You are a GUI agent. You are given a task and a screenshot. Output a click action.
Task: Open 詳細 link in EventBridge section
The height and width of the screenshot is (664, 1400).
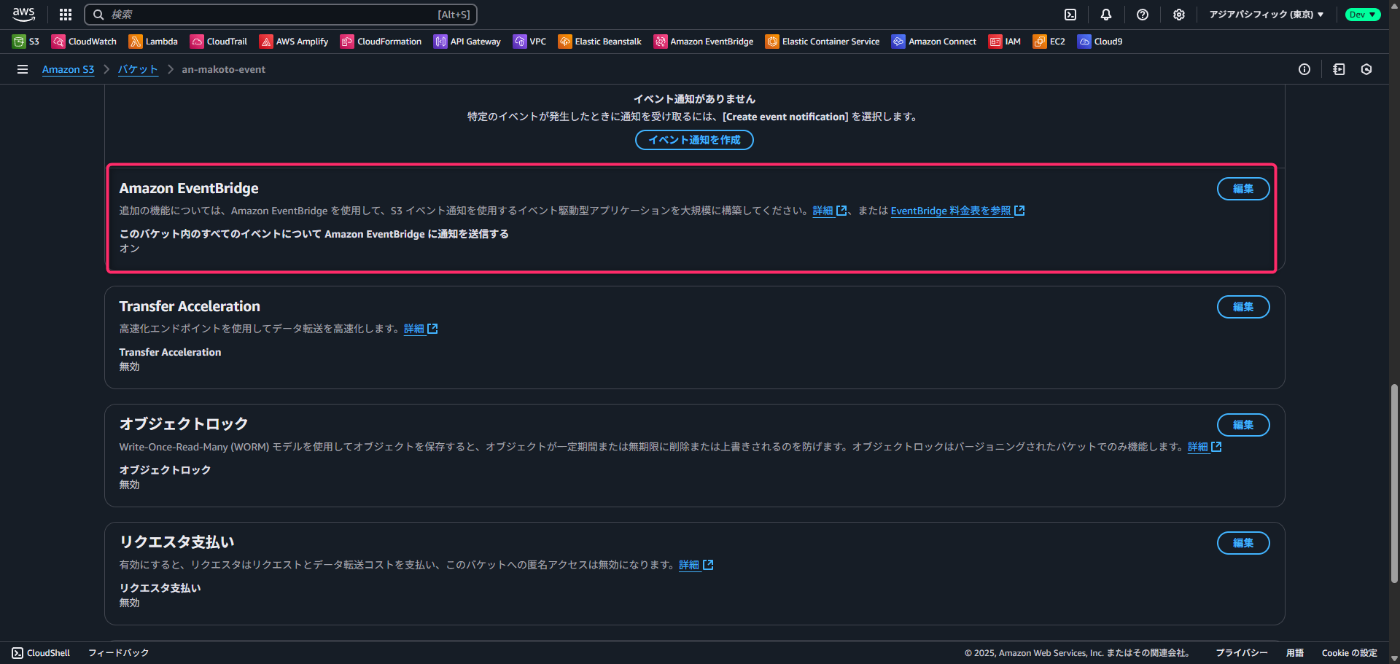pos(829,211)
